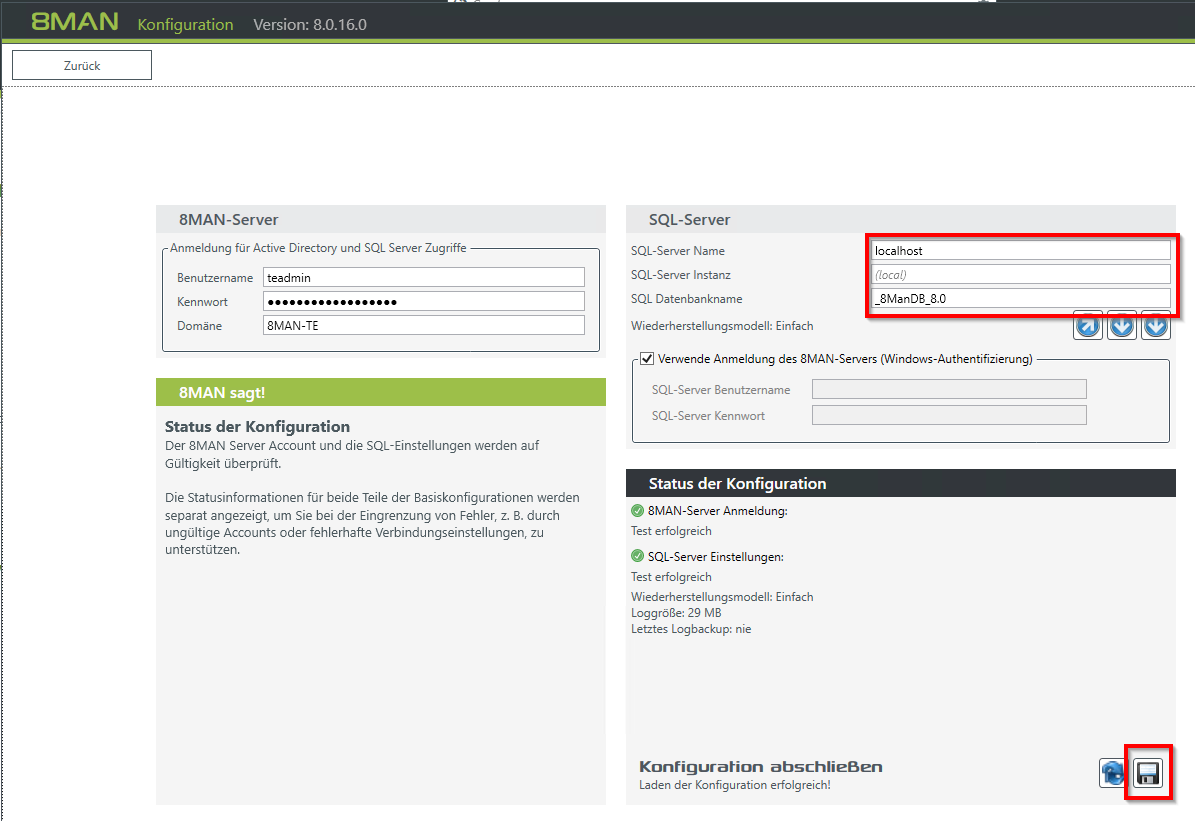Image resolution: width=1195 pixels, height=821 pixels.
Task: Click the blue reload configuration icon
Action: [1111, 771]
